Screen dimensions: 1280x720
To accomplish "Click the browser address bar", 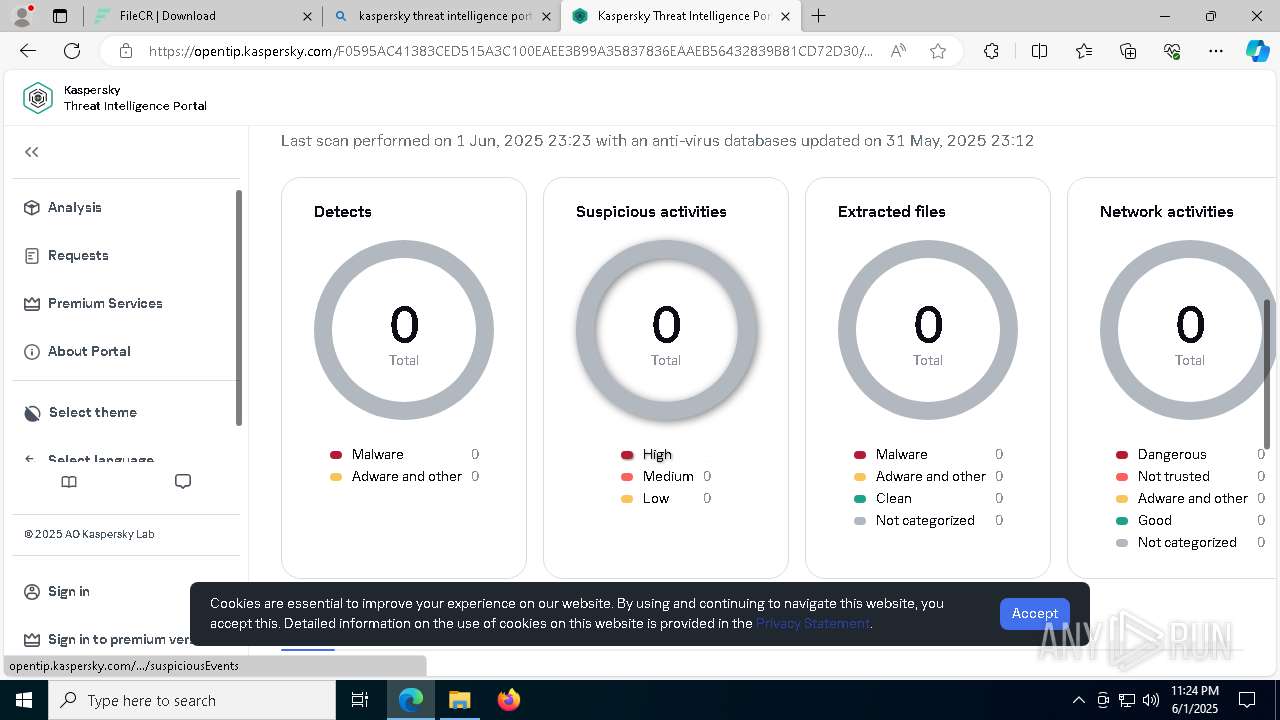I will pyautogui.click(x=510, y=51).
